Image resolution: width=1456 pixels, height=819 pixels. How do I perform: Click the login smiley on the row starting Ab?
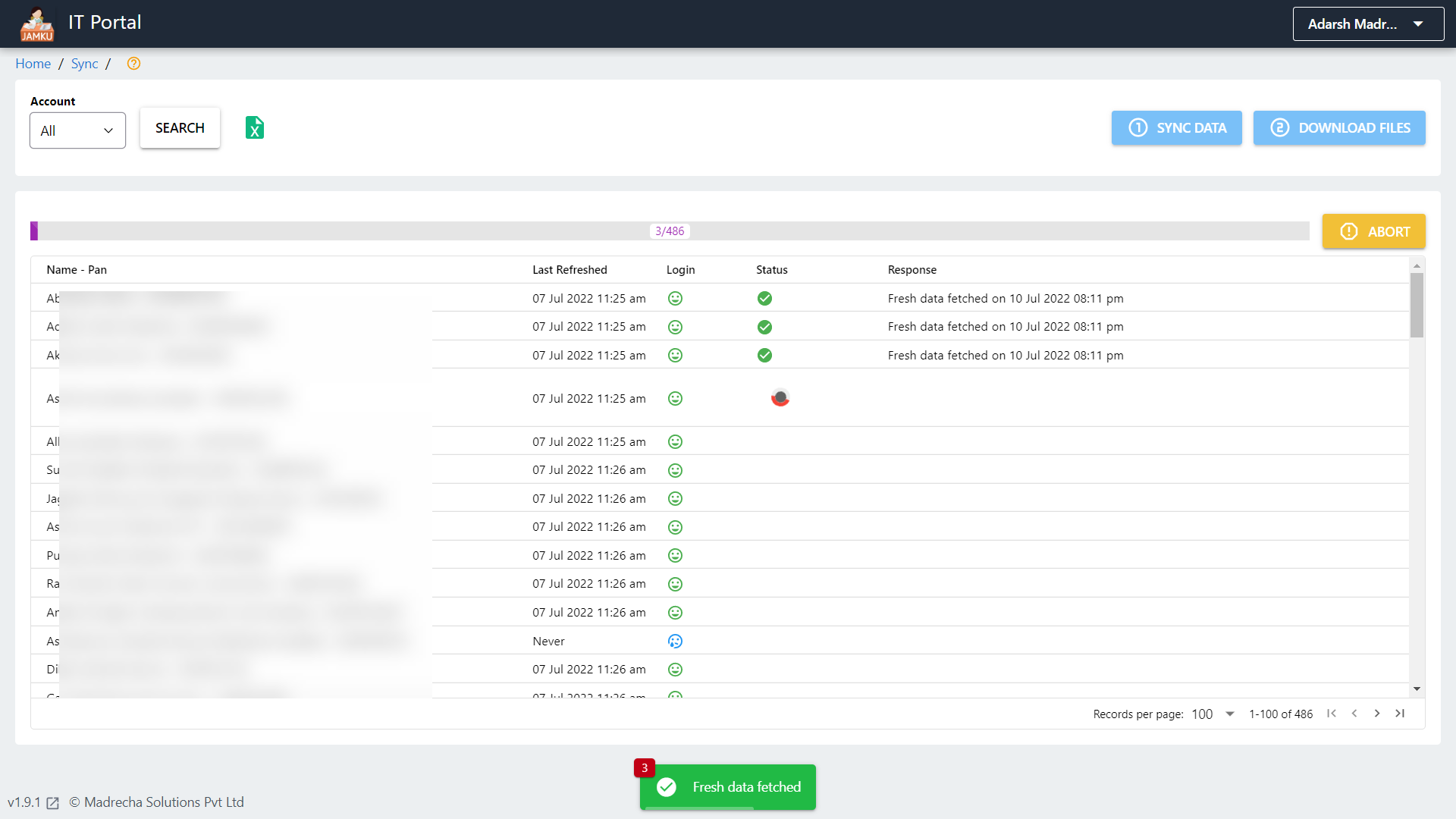pyautogui.click(x=675, y=299)
